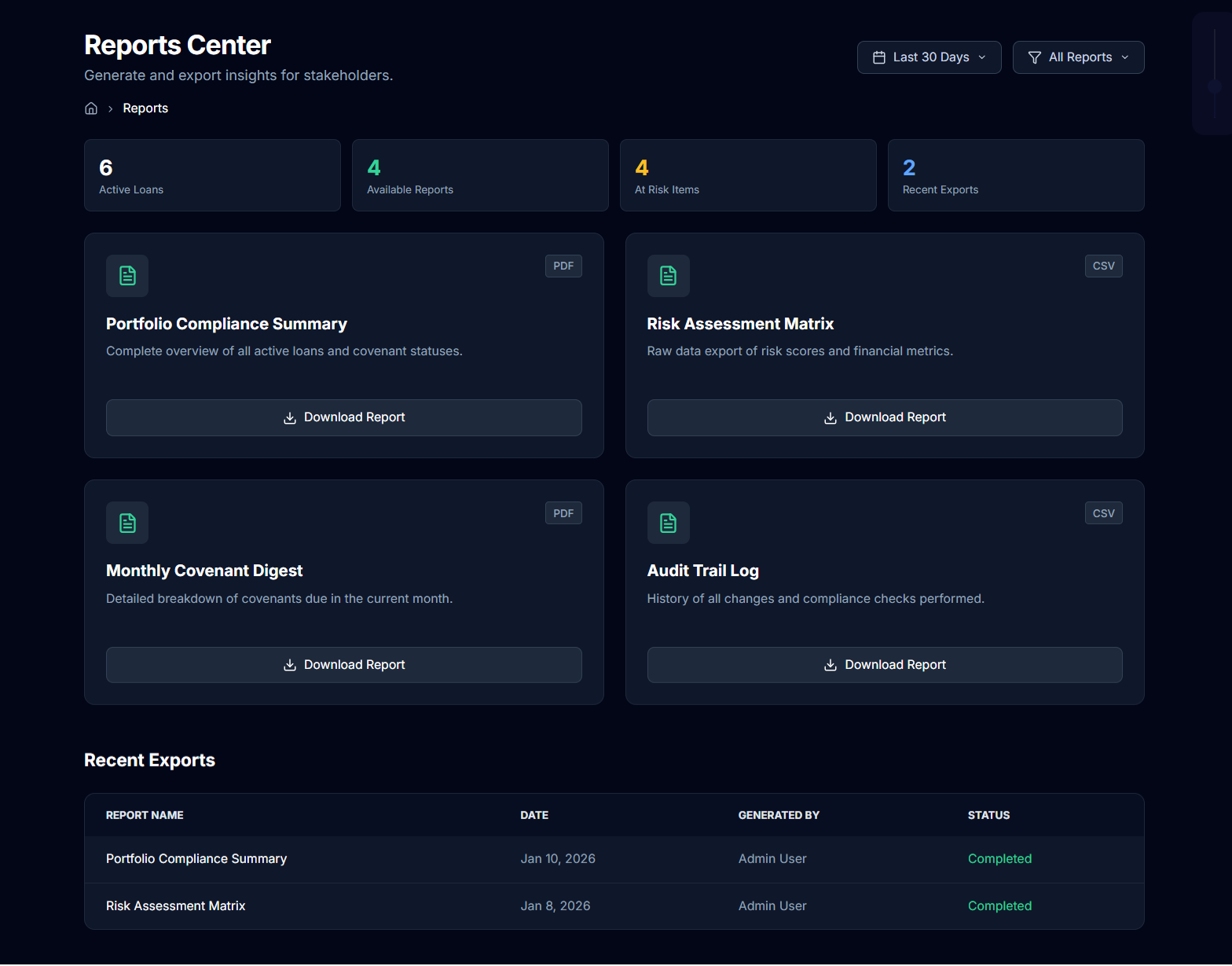Click the Portfolio Compliance Summary card title
1232x966 pixels.
pyautogui.click(x=226, y=324)
